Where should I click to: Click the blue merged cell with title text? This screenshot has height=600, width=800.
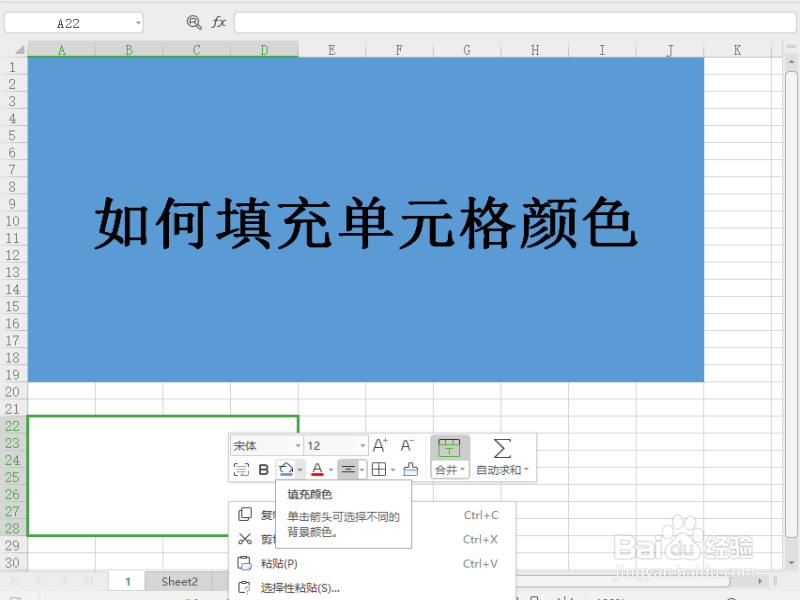(366, 220)
